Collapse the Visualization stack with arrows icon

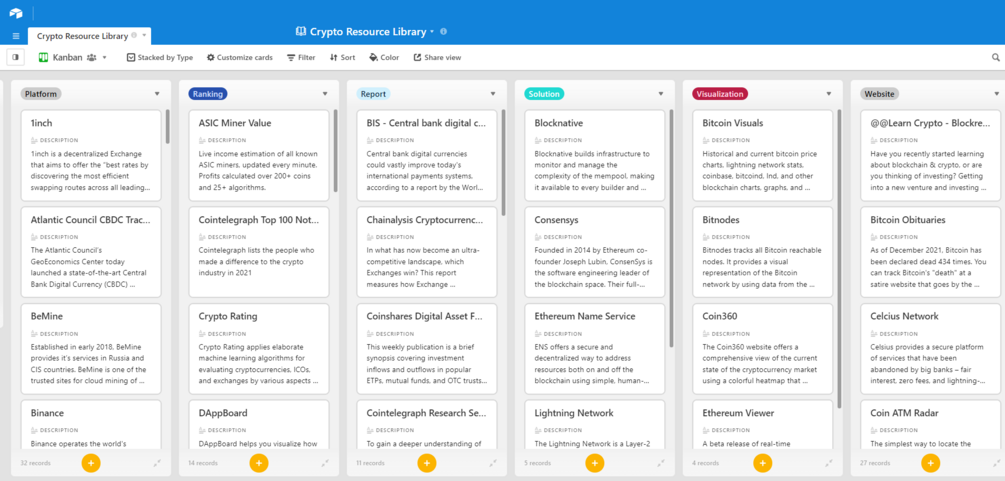(x=829, y=462)
